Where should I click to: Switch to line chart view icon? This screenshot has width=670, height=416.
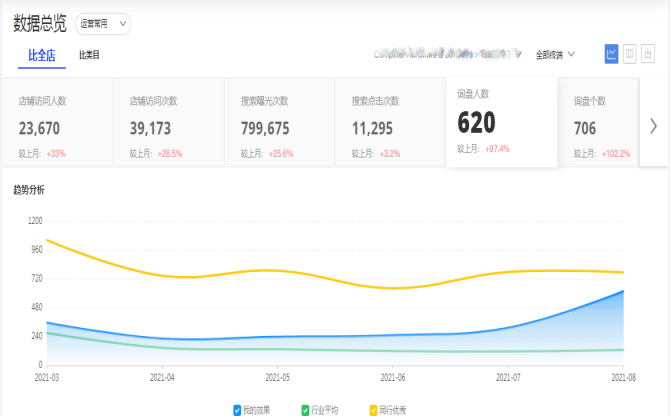(611, 54)
